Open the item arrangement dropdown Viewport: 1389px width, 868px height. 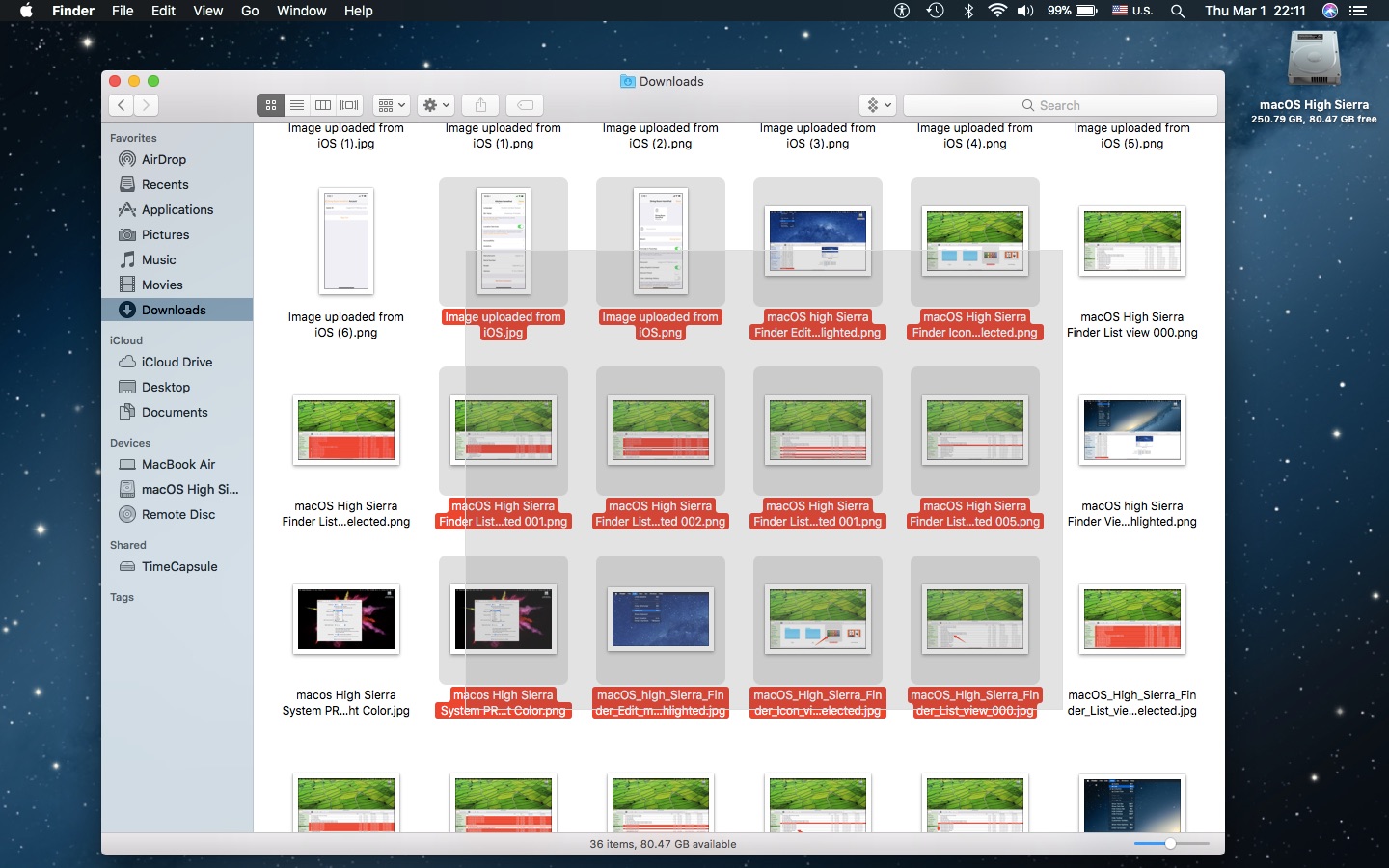pyautogui.click(x=392, y=105)
